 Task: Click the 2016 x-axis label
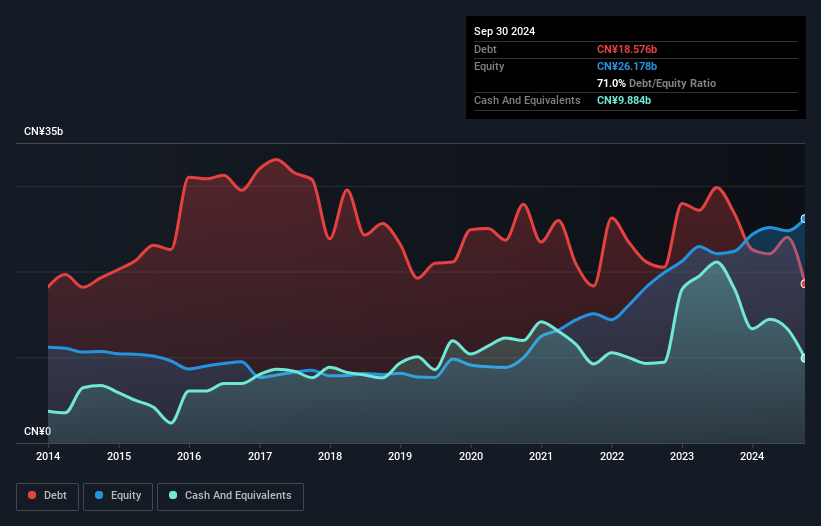(x=189, y=456)
